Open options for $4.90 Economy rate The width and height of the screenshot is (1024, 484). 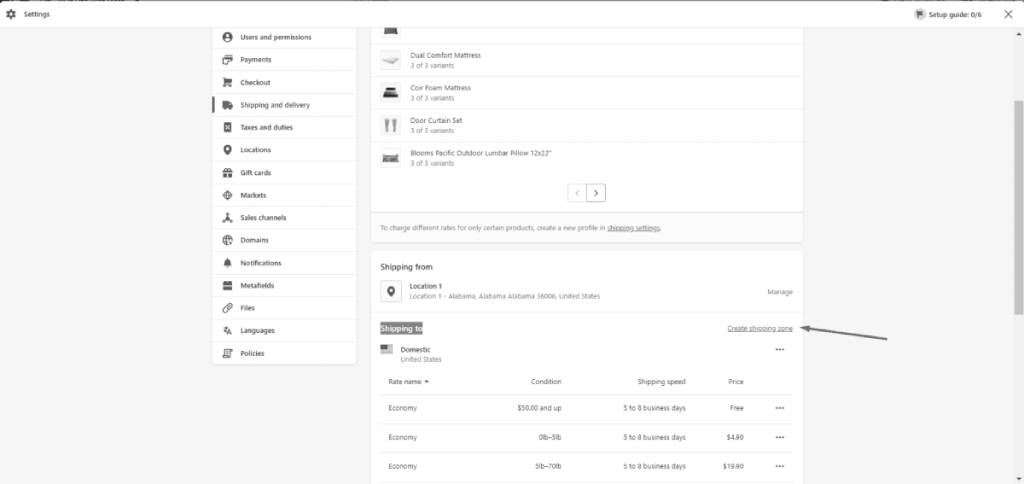(x=779, y=437)
